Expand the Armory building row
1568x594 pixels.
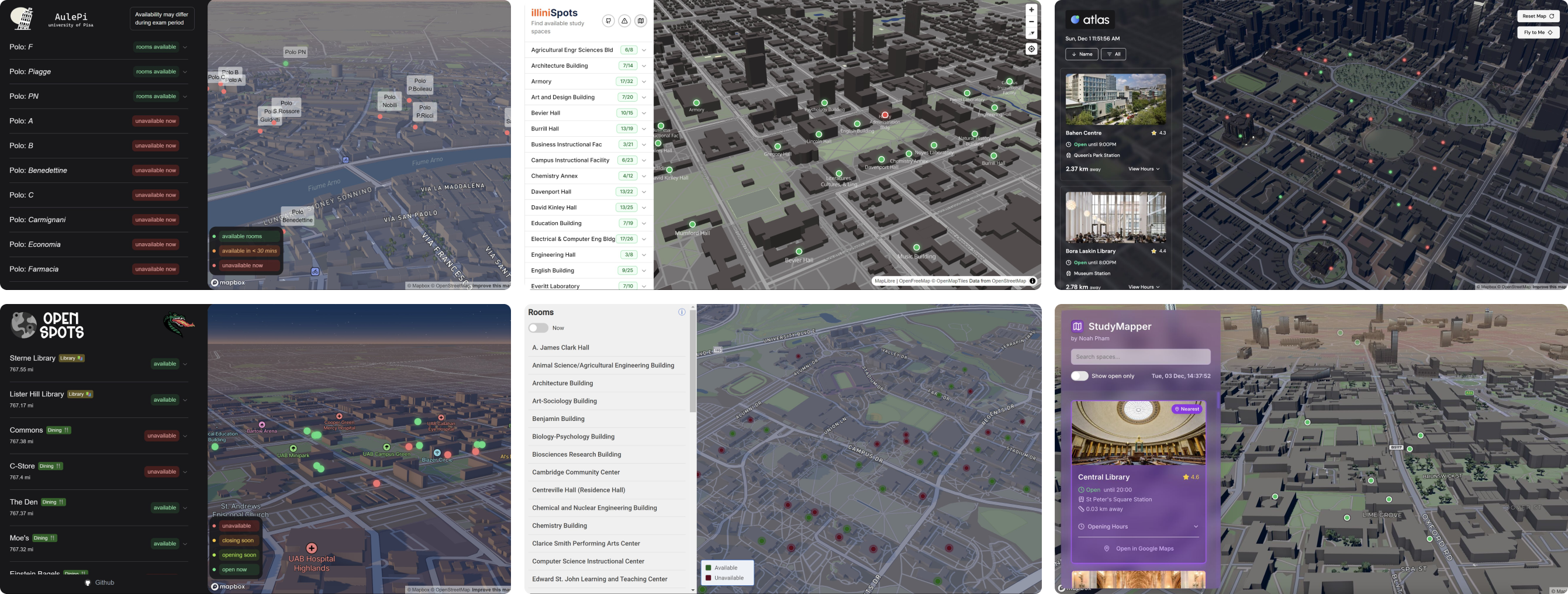[x=644, y=81]
